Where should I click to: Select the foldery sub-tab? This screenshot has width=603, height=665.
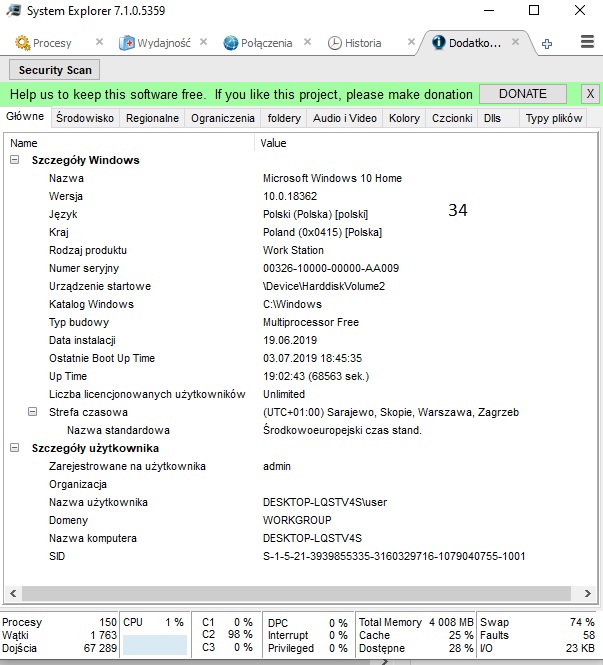pos(284,118)
